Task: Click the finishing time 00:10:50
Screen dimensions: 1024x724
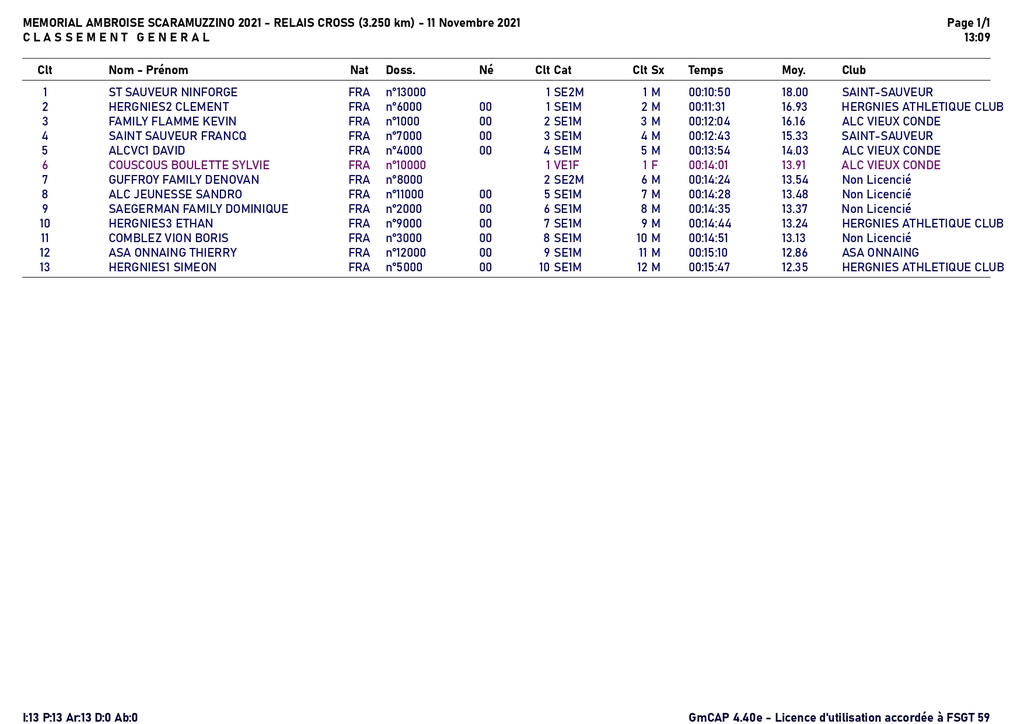Action: (709, 92)
